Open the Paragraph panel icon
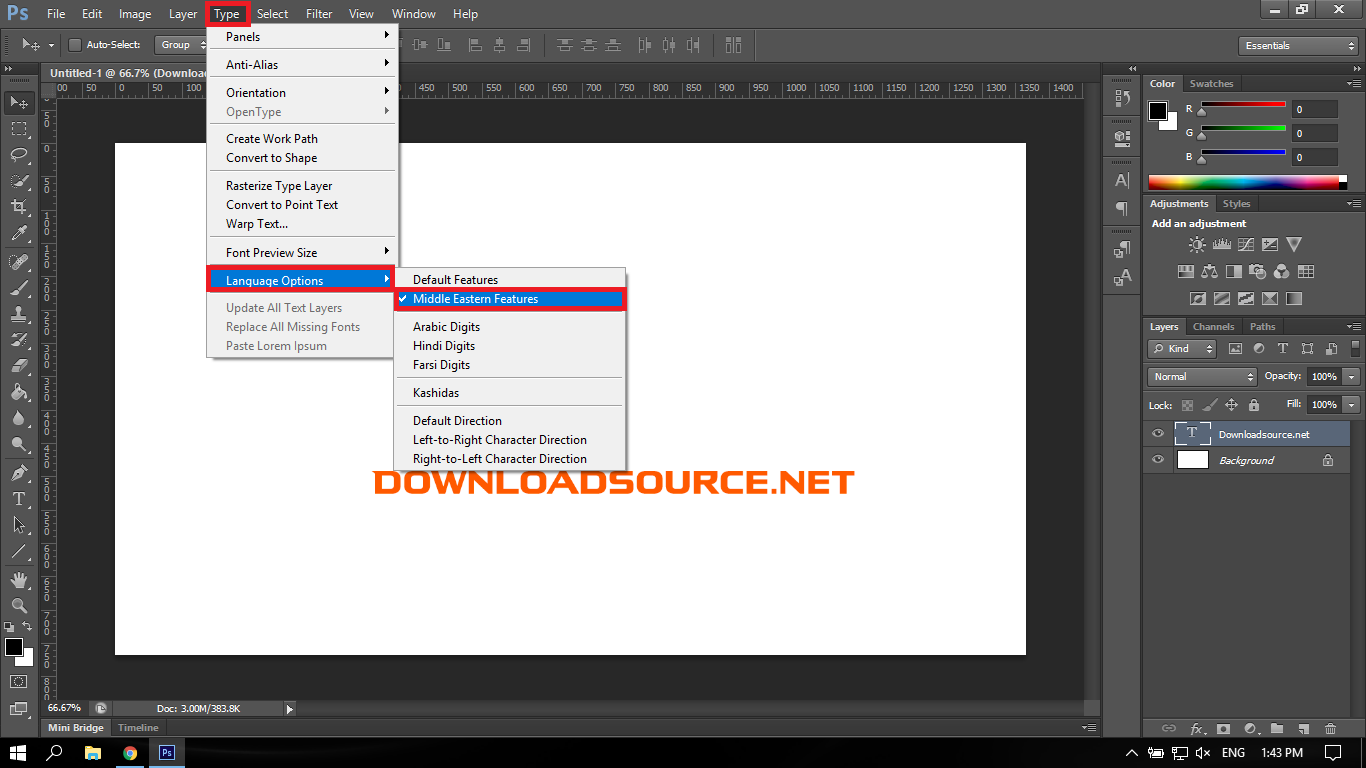The height and width of the screenshot is (768, 1366). (x=1122, y=209)
